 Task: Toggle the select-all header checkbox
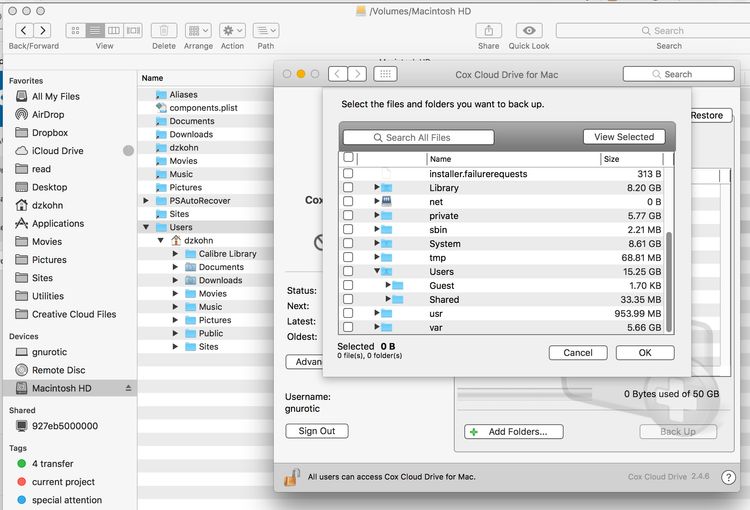point(348,157)
